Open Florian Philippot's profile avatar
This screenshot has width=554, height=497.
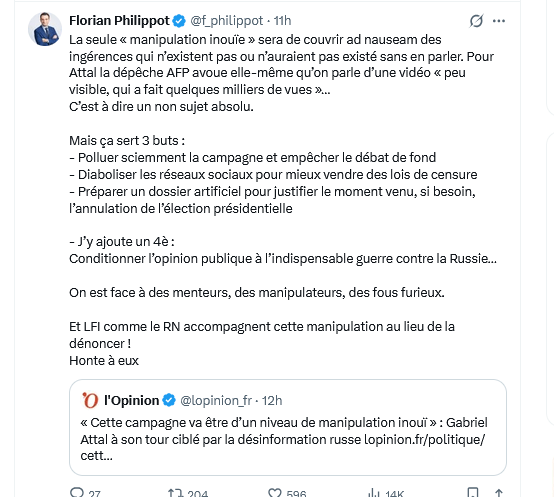click(x=45, y=29)
